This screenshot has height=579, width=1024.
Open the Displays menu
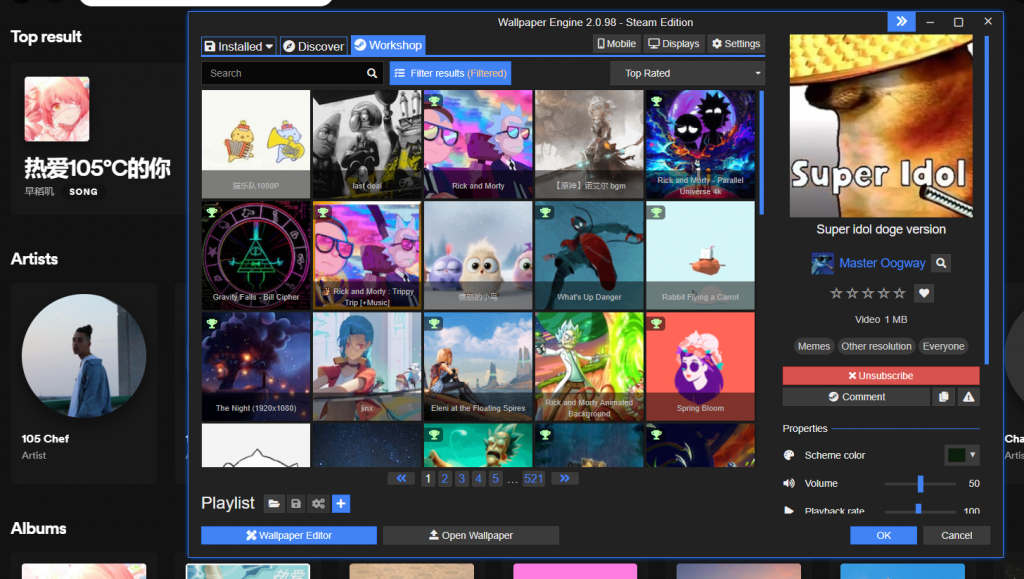pyautogui.click(x=673, y=44)
